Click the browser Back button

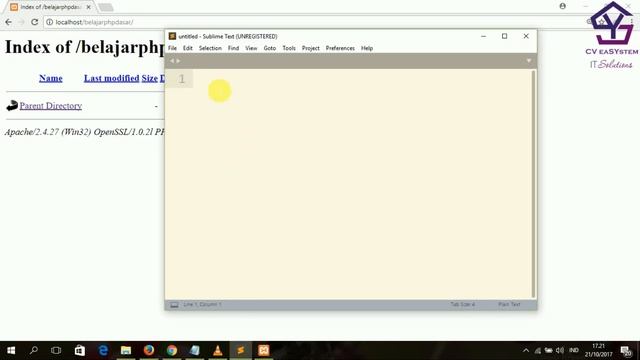click(x=9, y=22)
